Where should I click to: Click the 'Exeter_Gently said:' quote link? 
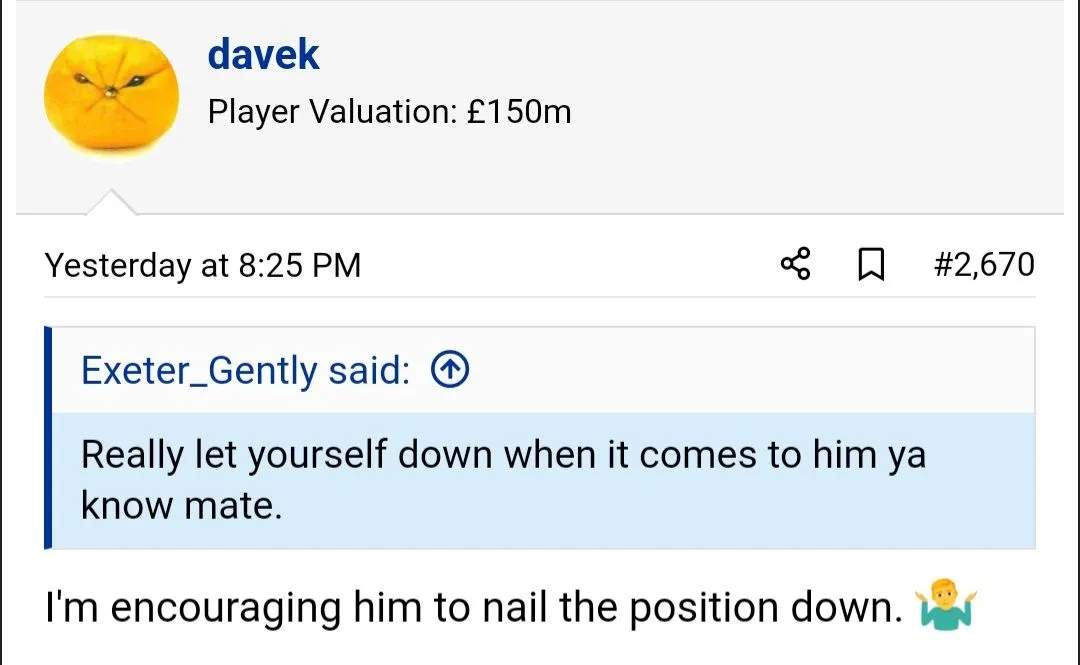point(245,371)
